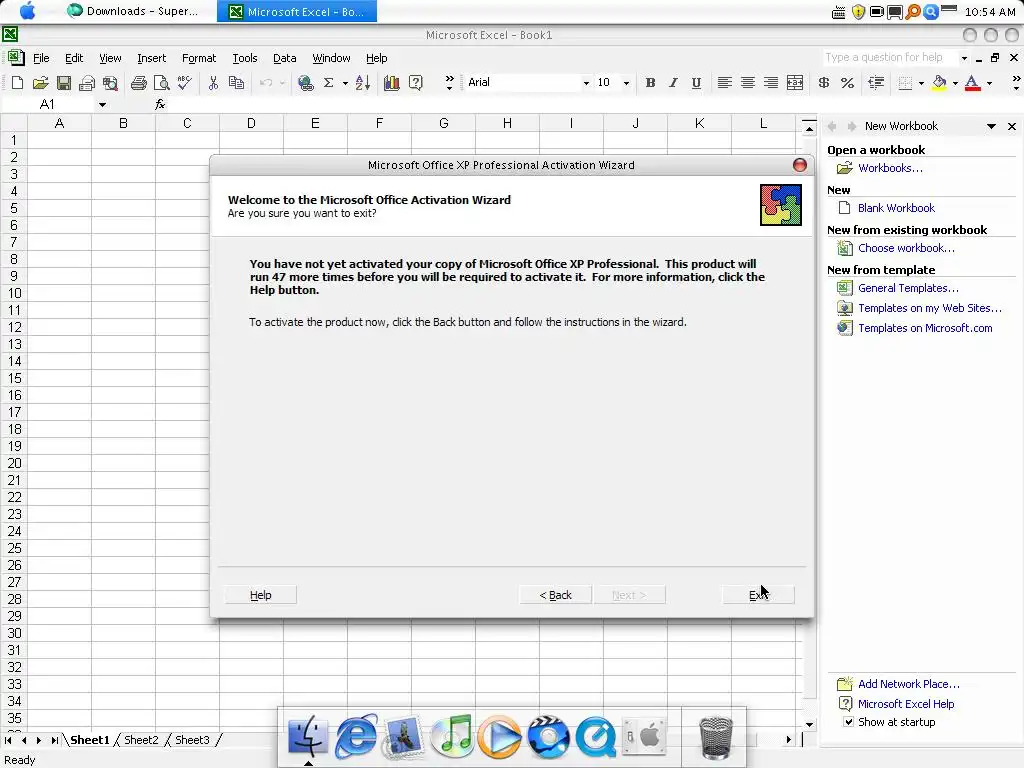Expand the font size 10 dropdown
This screenshot has height=768, width=1024.
[626, 83]
